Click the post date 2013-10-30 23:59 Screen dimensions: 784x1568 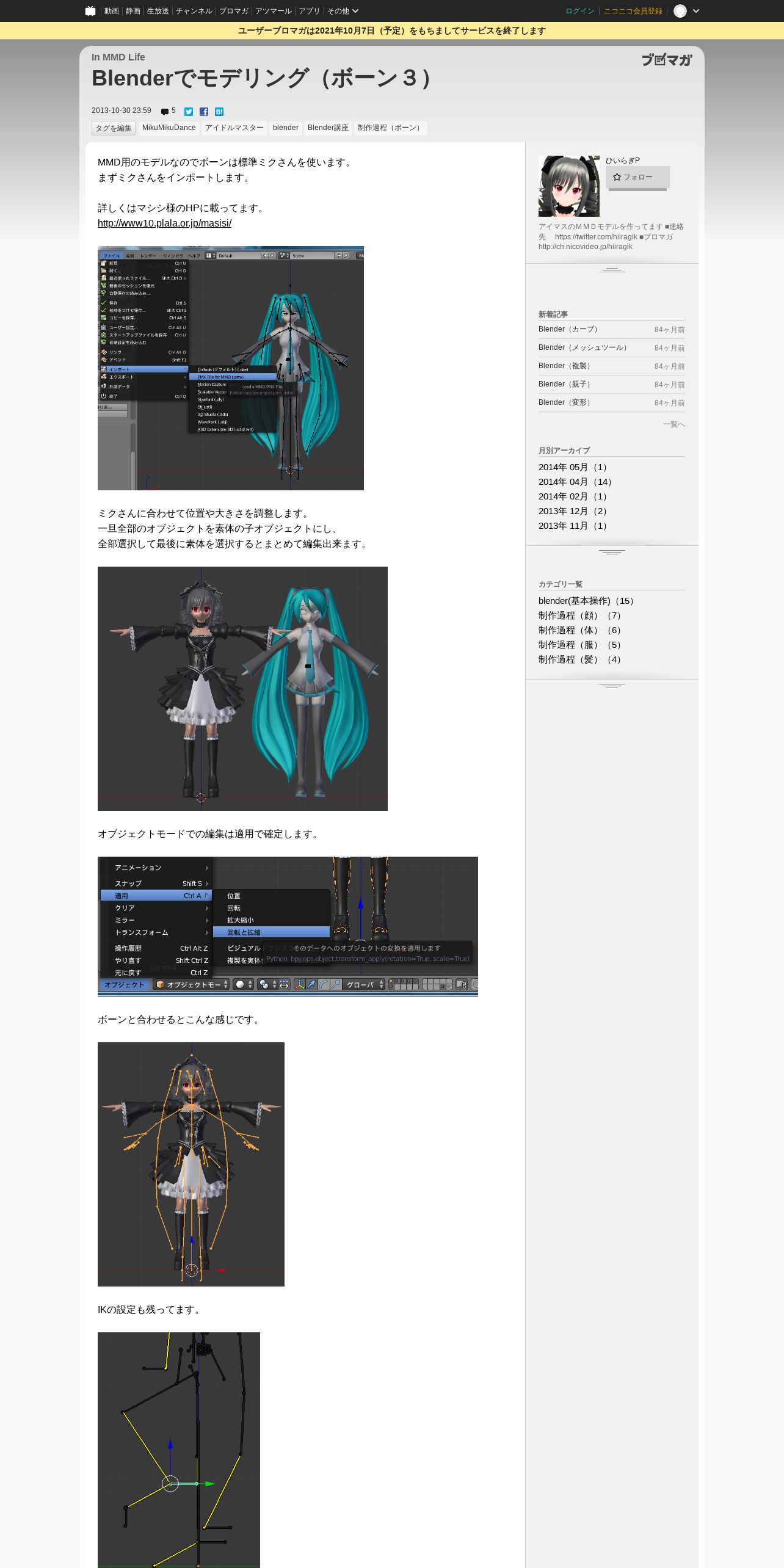(x=122, y=111)
